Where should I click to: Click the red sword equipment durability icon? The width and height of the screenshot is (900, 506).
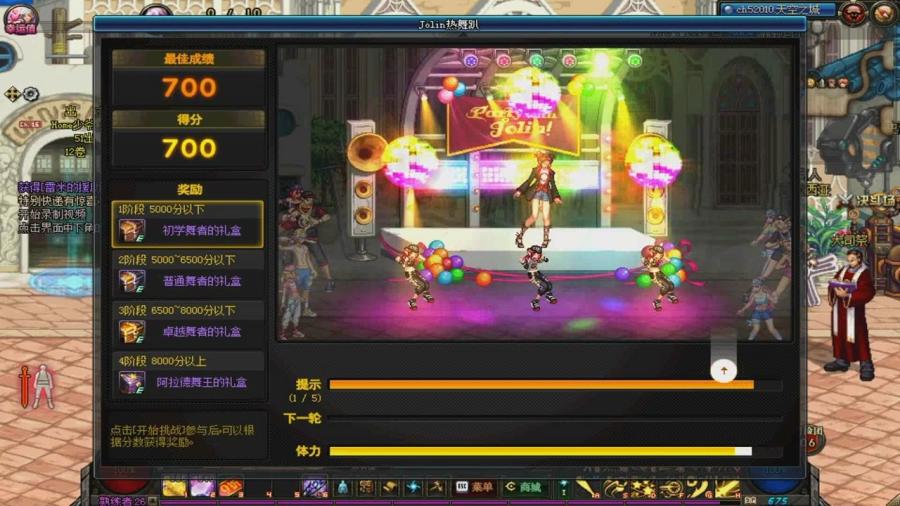point(24,387)
